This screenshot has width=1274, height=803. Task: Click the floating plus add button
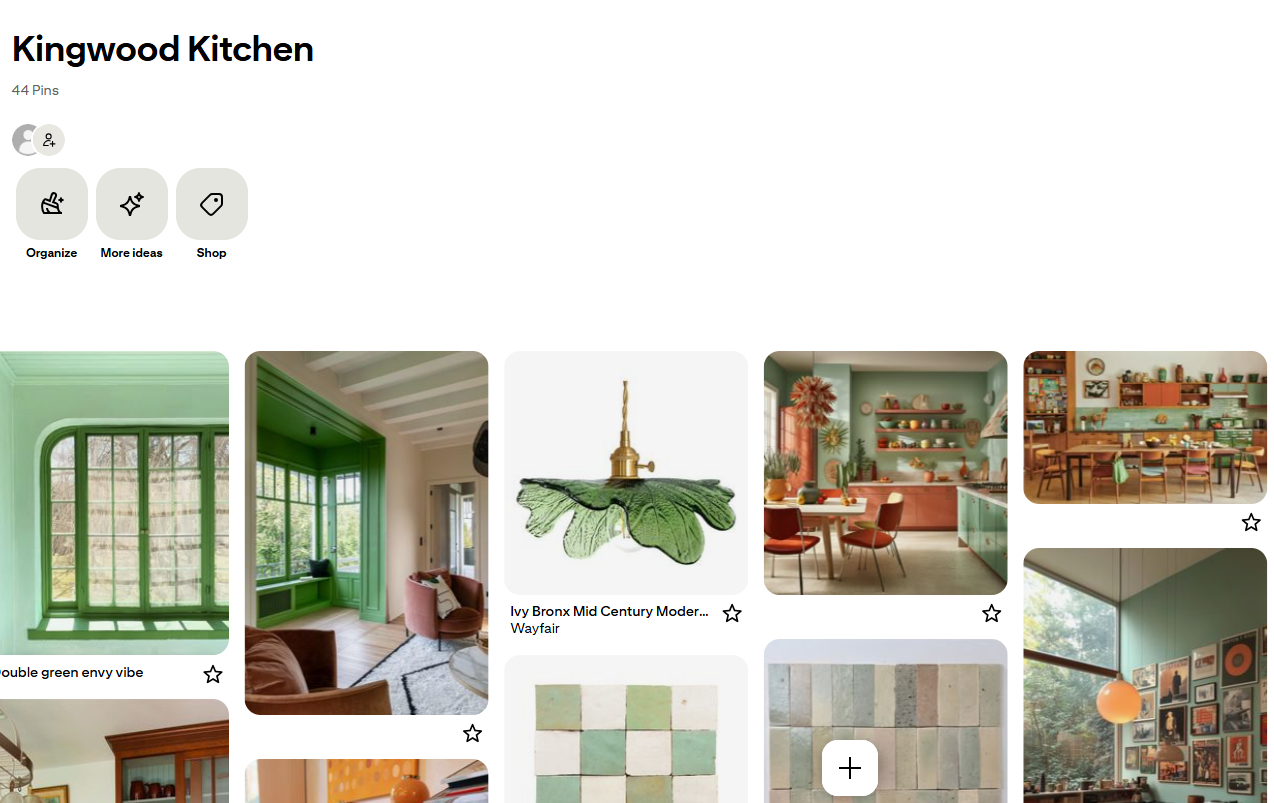[850, 768]
